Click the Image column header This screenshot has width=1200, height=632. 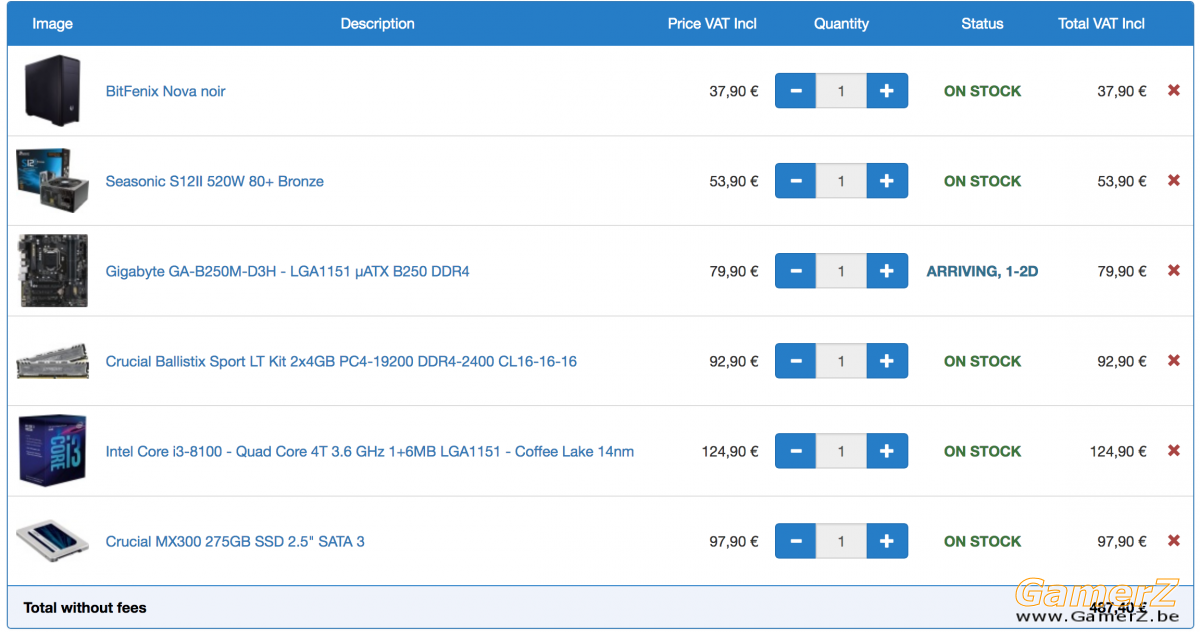(52, 24)
